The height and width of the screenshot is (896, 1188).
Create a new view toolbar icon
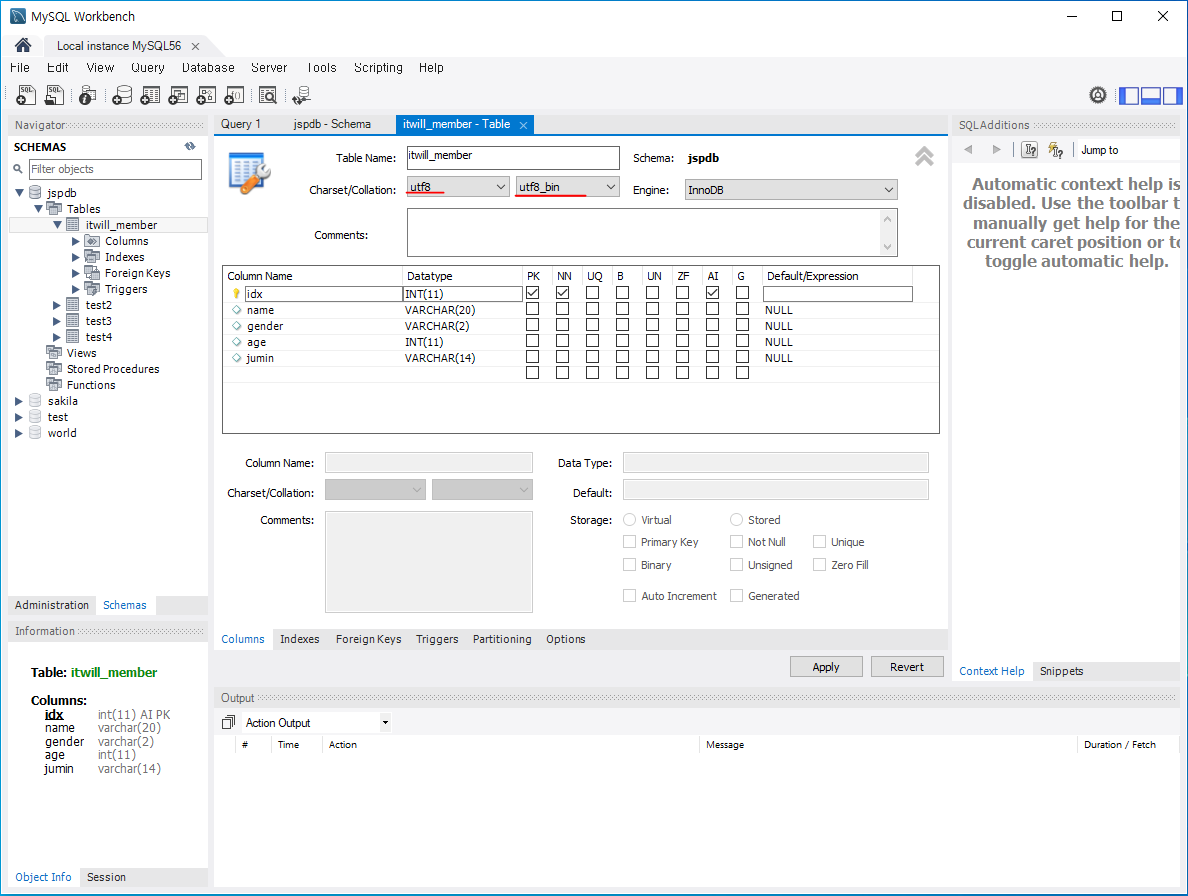pyautogui.click(x=178, y=95)
